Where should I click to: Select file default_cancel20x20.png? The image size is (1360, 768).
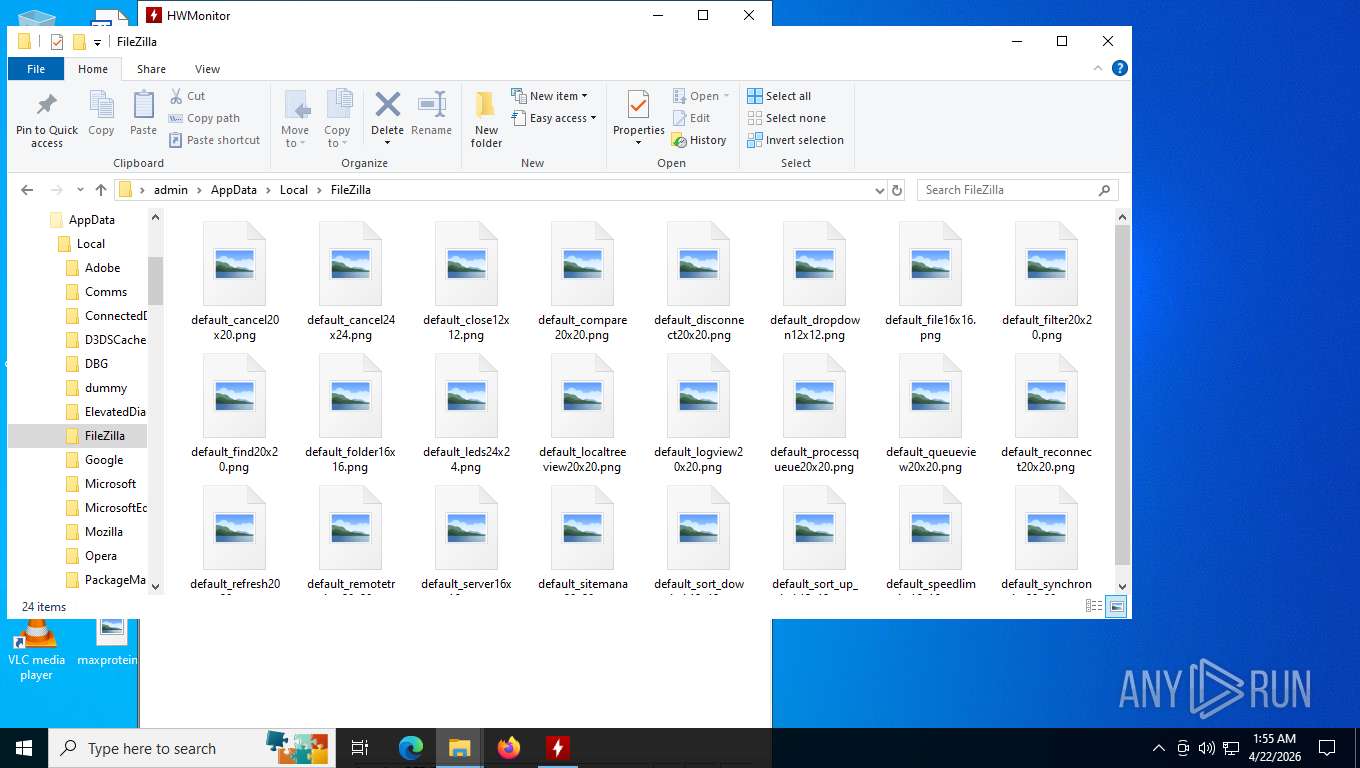(x=235, y=281)
